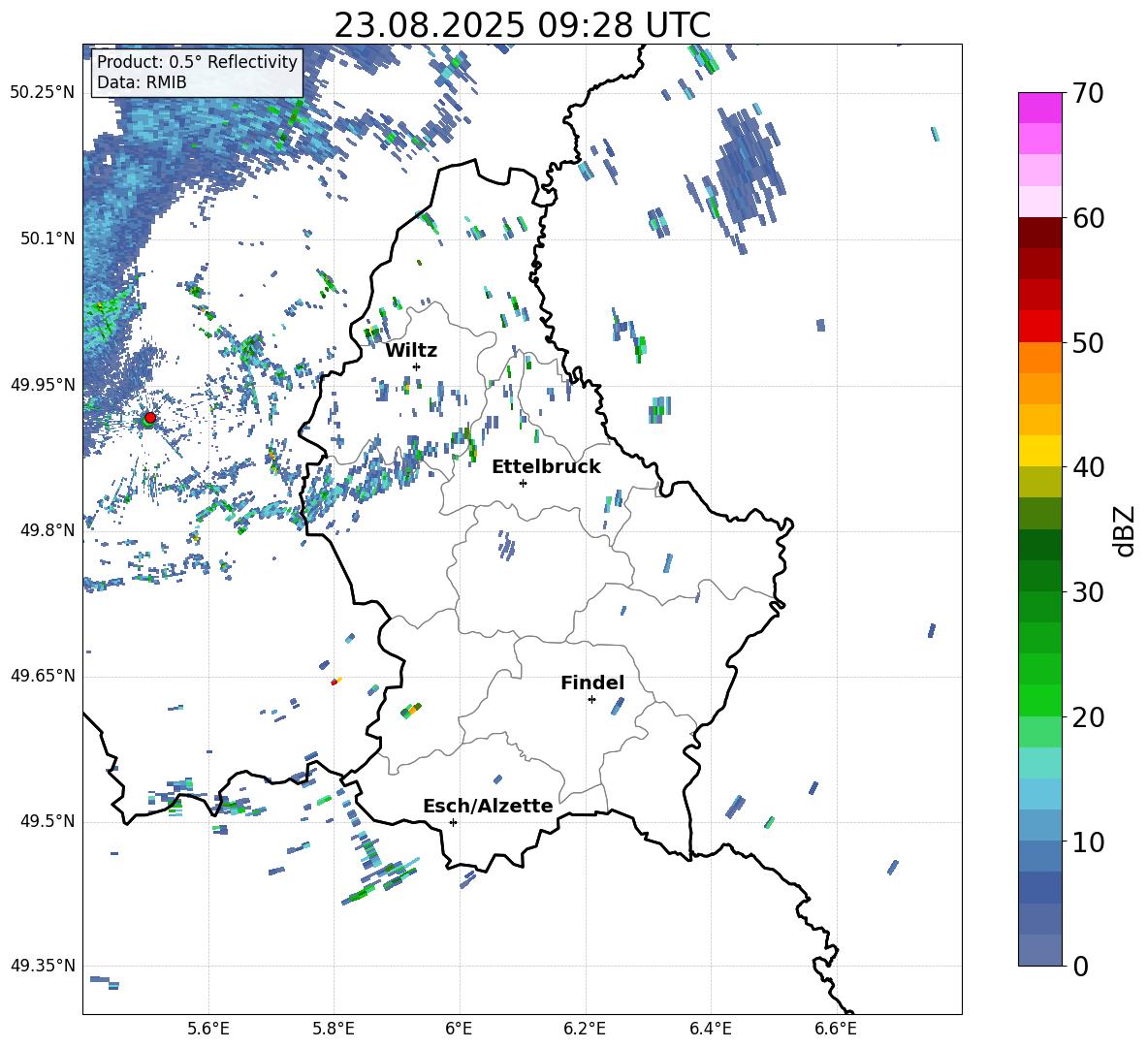Click the 6.4°E longitude label
Screen dimensions: 1148x1048
710,1029
